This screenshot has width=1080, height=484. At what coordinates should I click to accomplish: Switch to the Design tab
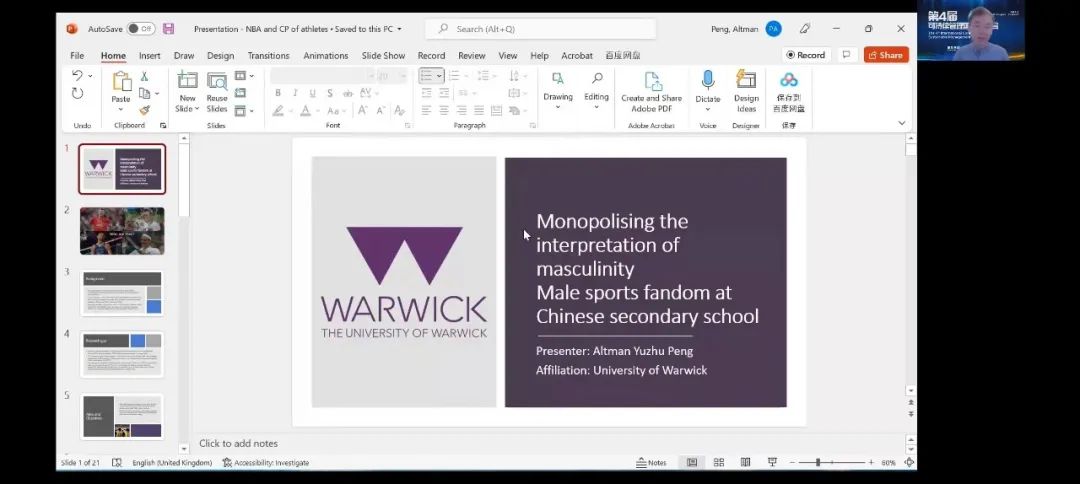point(220,55)
